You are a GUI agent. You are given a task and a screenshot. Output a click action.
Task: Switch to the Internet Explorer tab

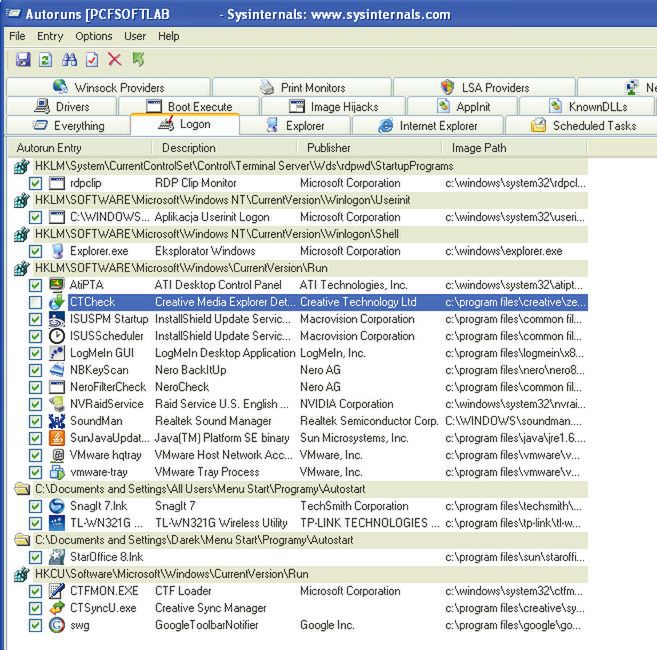(x=428, y=126)
